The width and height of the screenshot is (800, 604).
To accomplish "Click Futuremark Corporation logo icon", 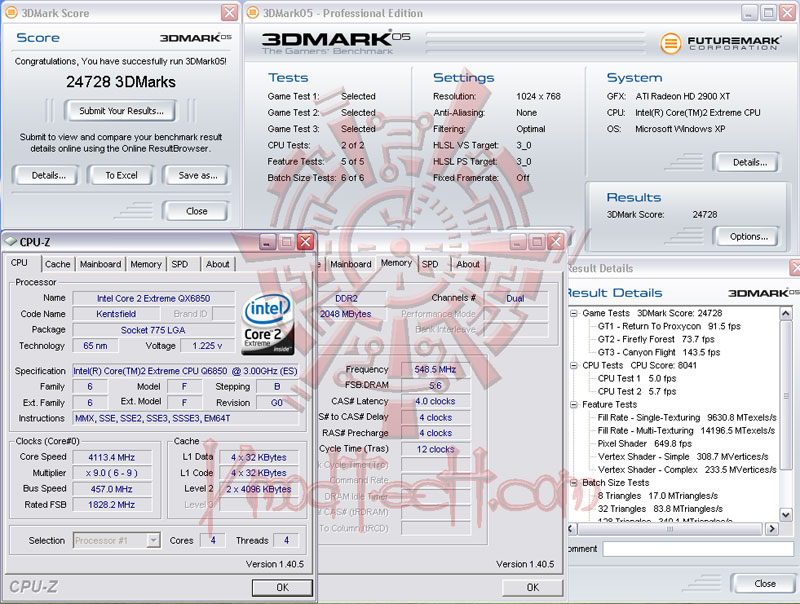I will tap(670, 43).
